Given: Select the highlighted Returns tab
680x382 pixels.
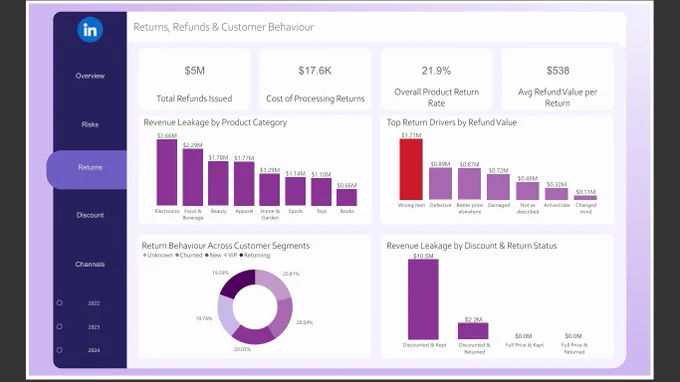Looking at the screenshot, I should coord(87,170).
